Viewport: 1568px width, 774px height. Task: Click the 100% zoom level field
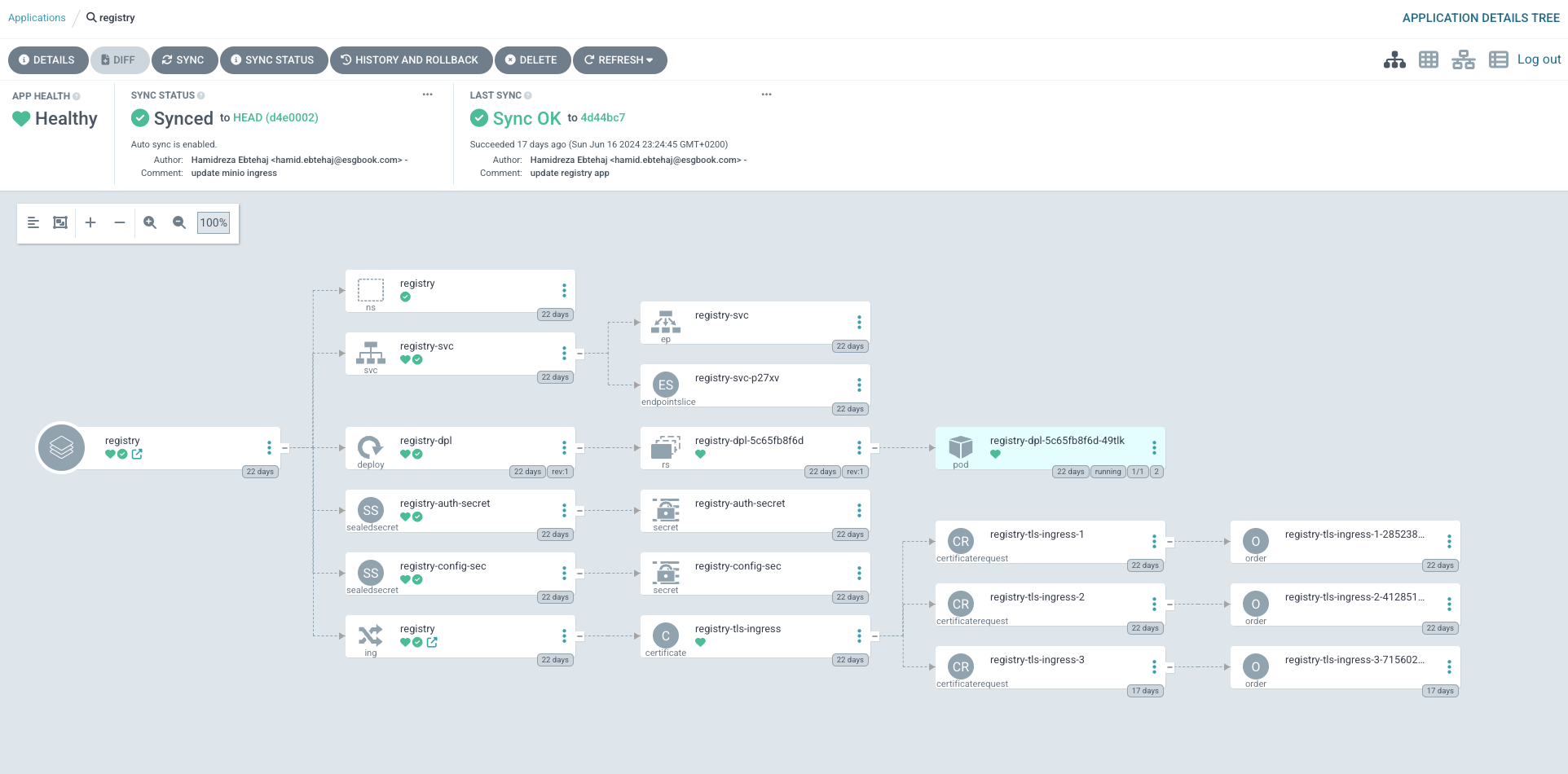(x=214, y=222)
